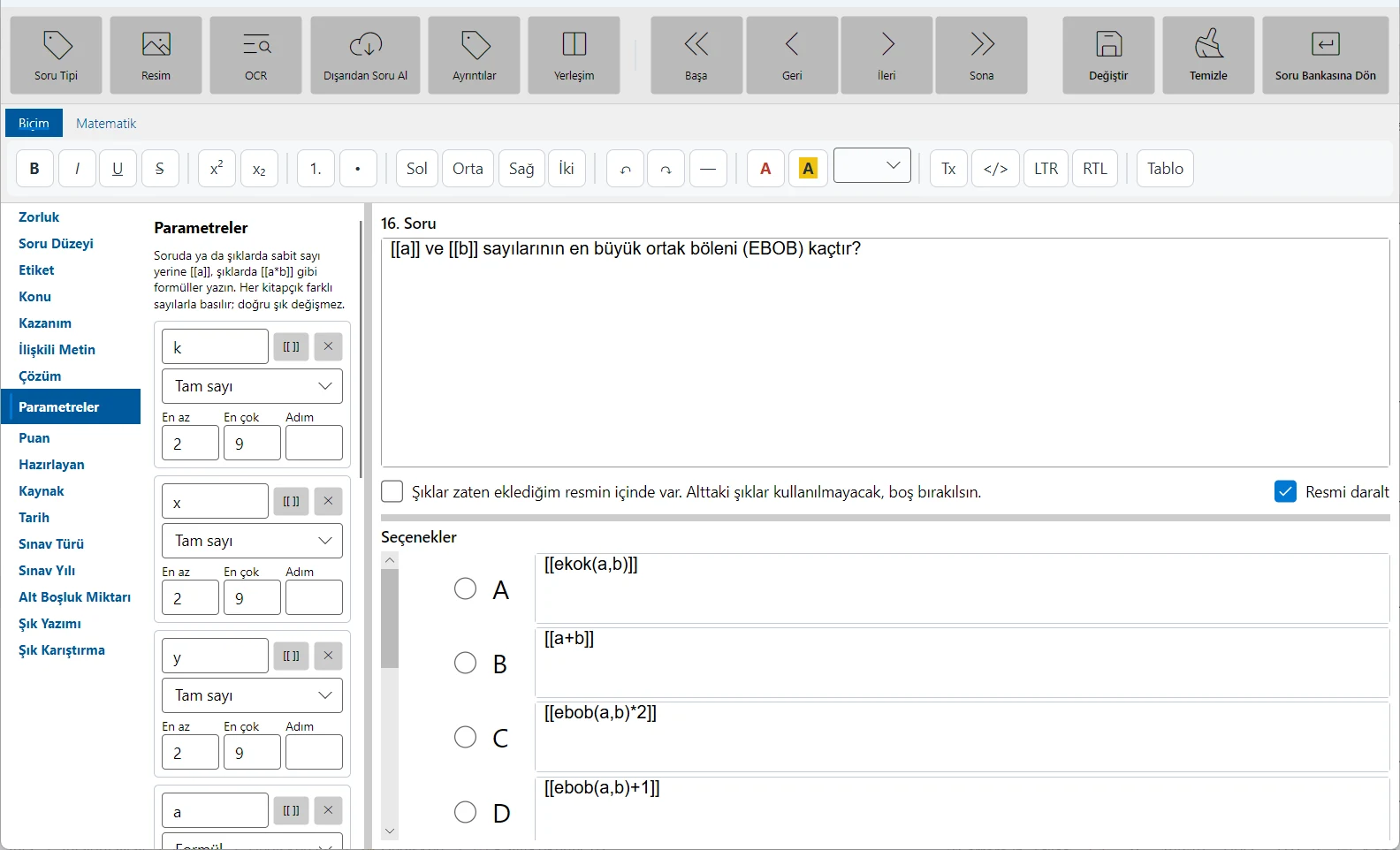The image size is (1400, 850).
Task: Open Çözüm in the side menu
Action: click(40, 376)
